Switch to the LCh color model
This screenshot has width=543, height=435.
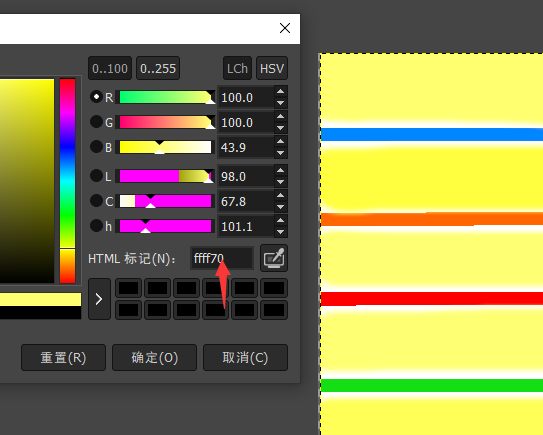pos(237,68)
